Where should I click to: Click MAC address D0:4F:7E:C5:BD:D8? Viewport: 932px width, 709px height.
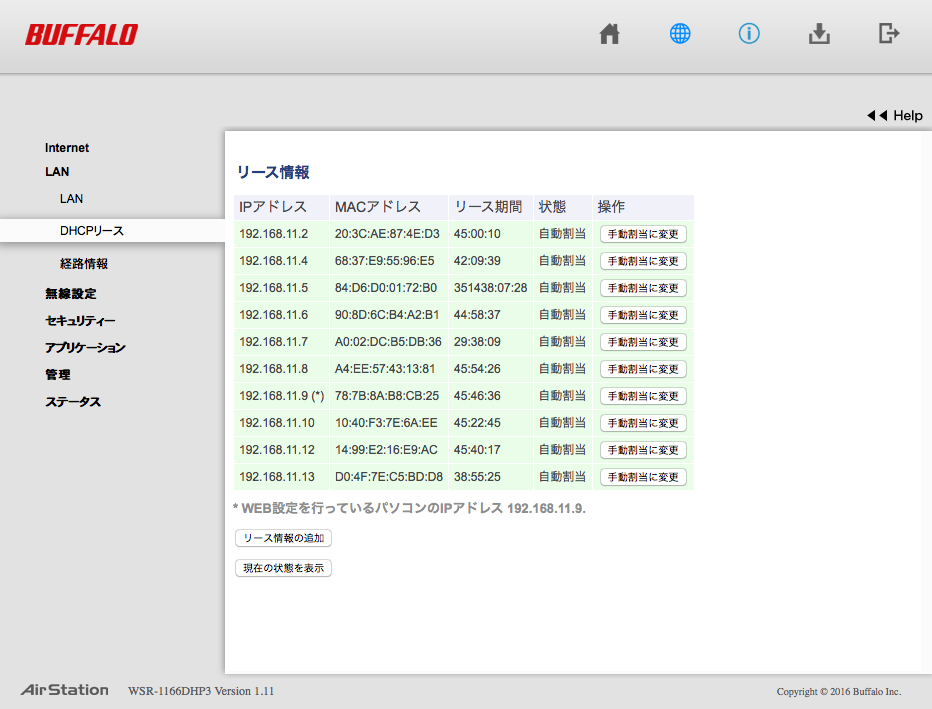tap(389, 477)
